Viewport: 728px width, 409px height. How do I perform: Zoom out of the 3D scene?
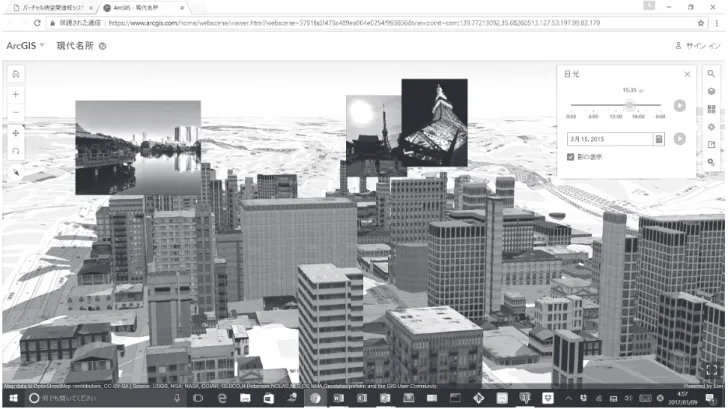point(16,112)
